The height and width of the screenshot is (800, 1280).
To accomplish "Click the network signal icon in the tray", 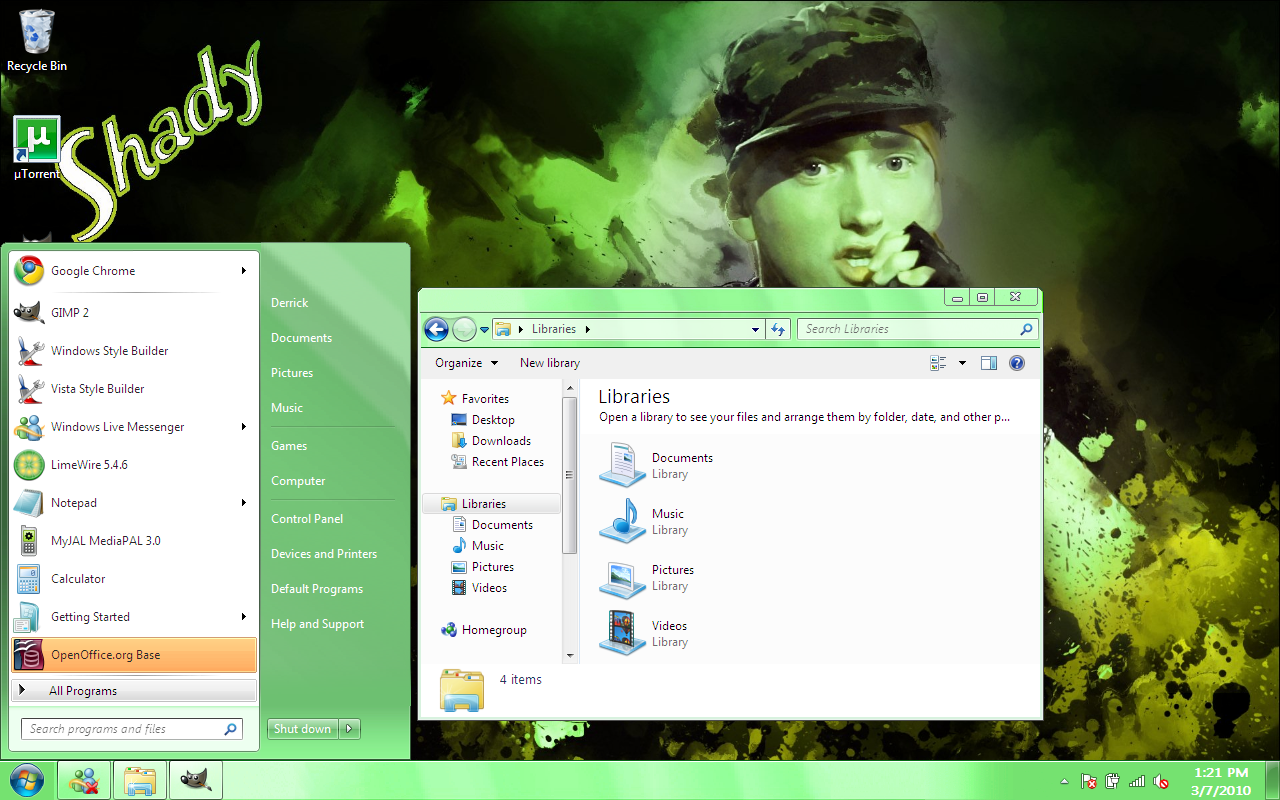I will tap(1137, 782).
